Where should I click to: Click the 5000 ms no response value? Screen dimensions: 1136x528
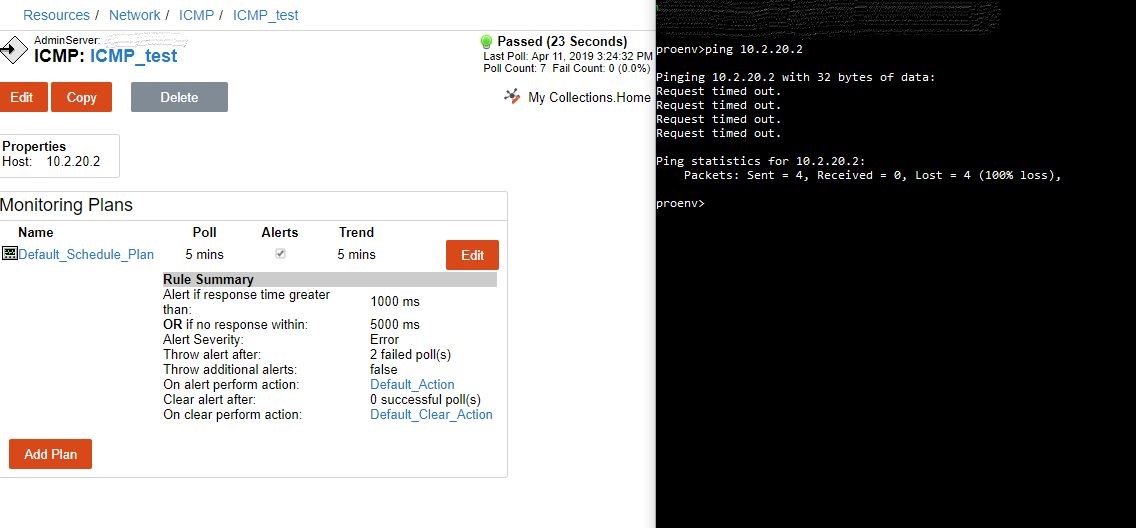point(395,324)
